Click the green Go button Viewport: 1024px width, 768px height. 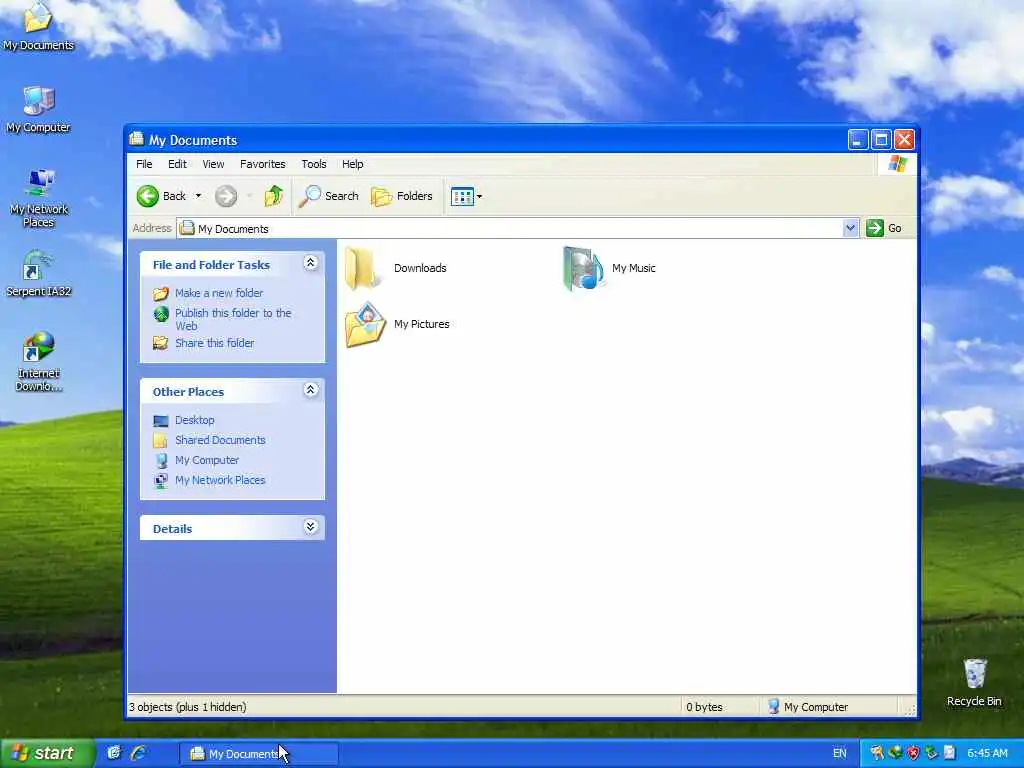884,228
